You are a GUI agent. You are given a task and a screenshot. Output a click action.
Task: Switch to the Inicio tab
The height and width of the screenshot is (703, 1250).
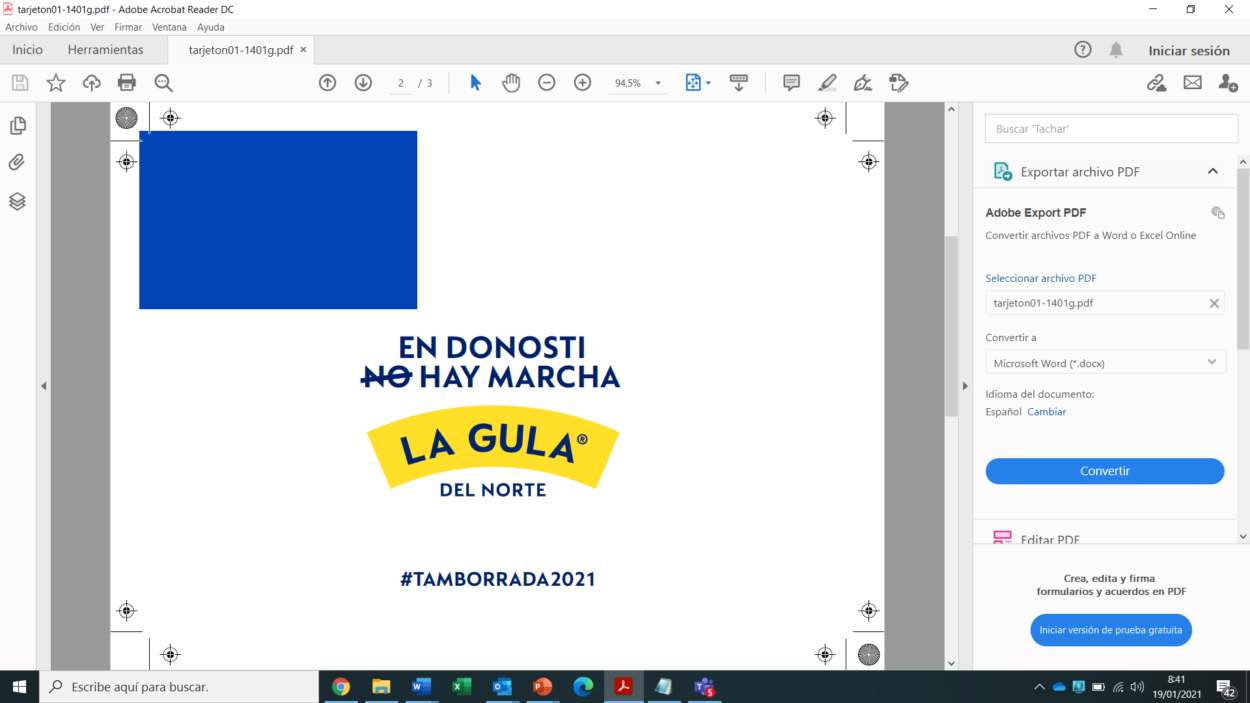pos(28,50)
